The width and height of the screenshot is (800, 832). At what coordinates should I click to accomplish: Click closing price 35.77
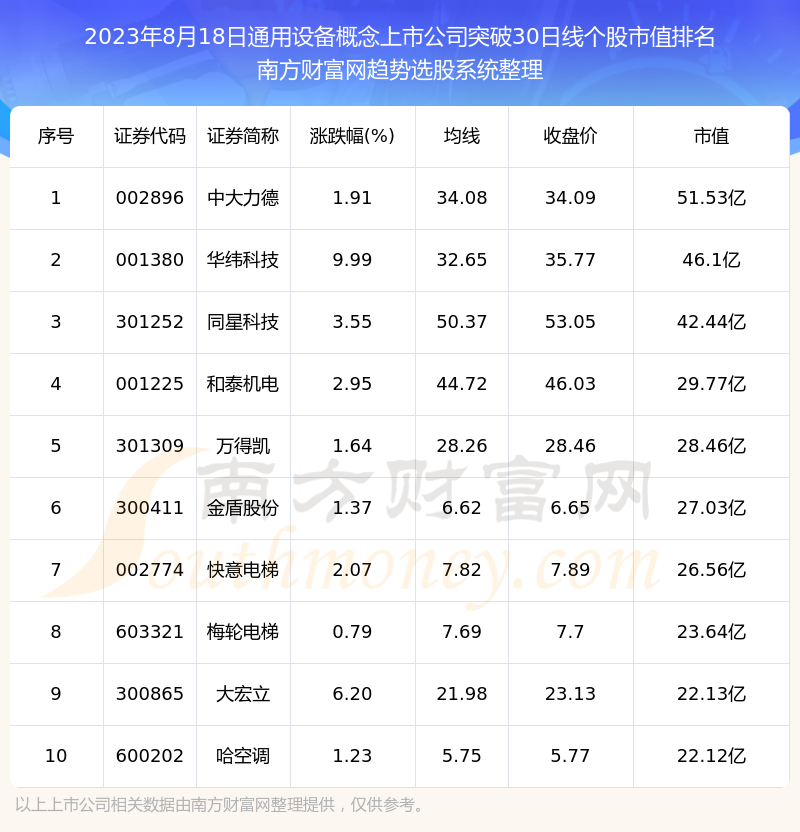(570, 260)
